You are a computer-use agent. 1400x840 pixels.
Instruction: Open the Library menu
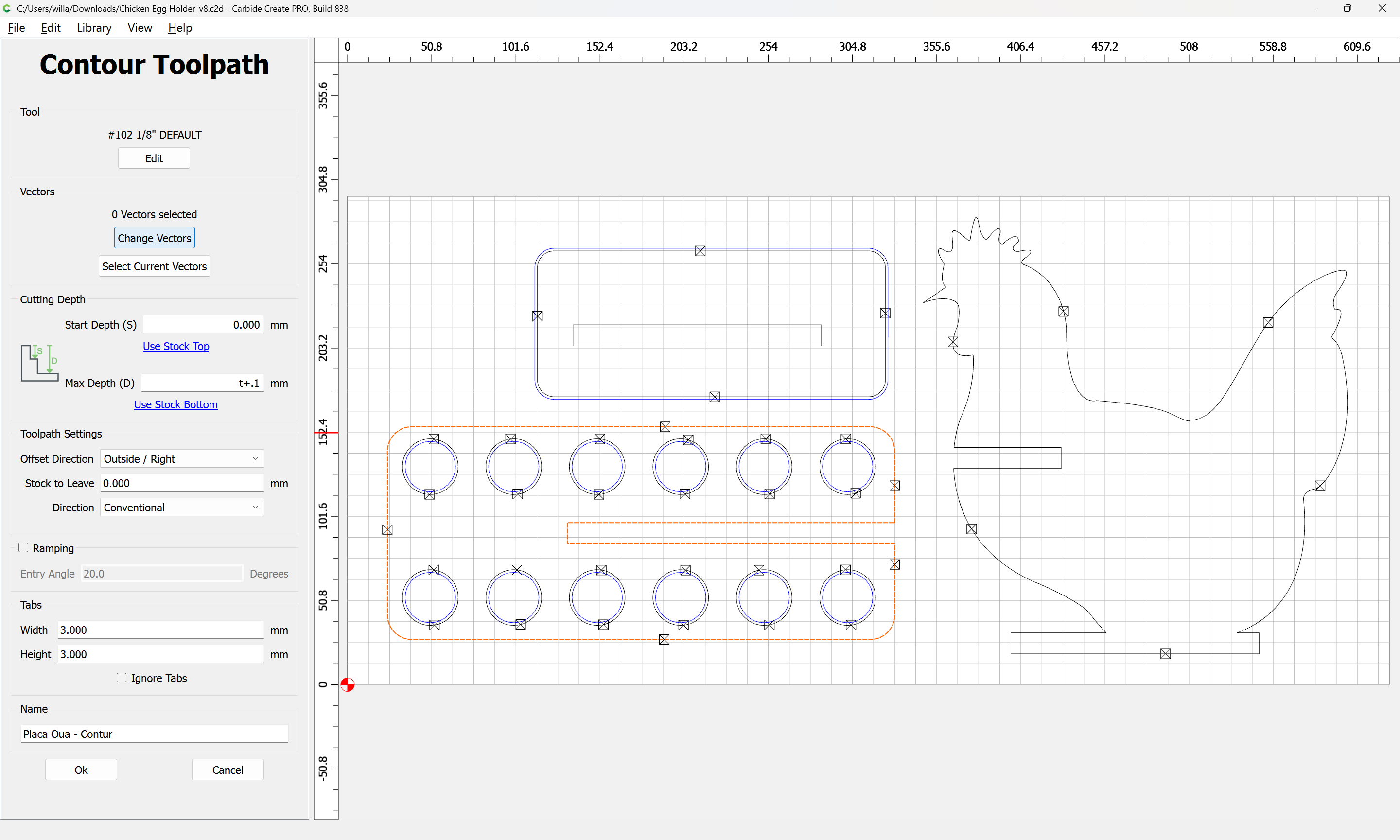point(94,28)
